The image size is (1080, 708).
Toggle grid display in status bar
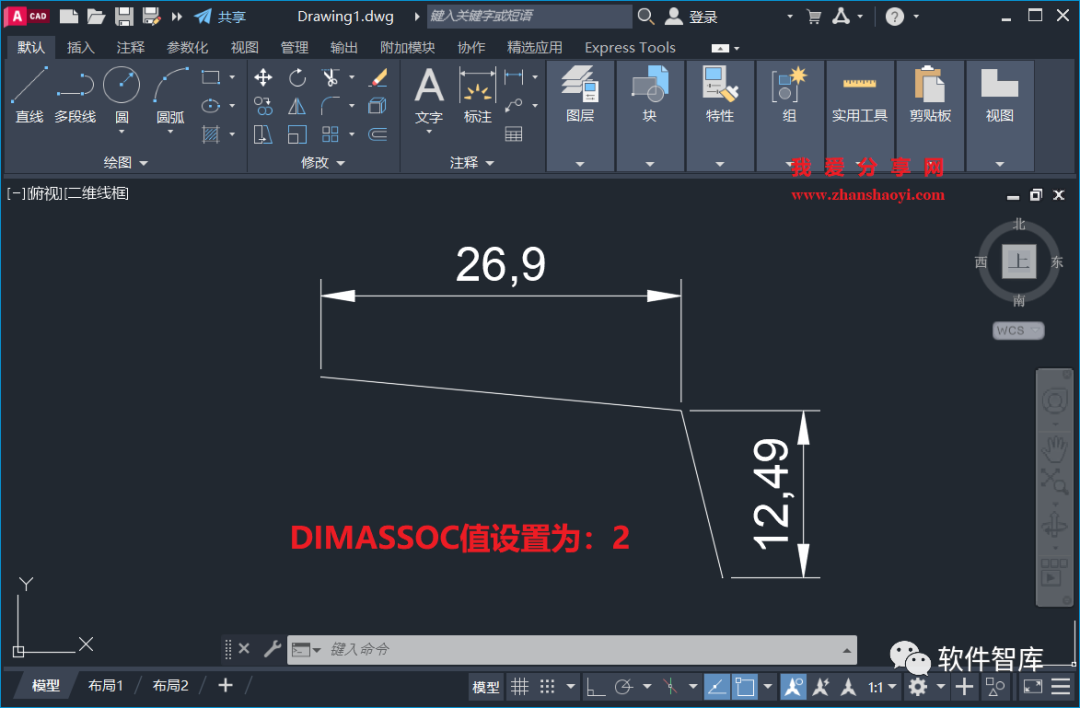pos(519,686)
